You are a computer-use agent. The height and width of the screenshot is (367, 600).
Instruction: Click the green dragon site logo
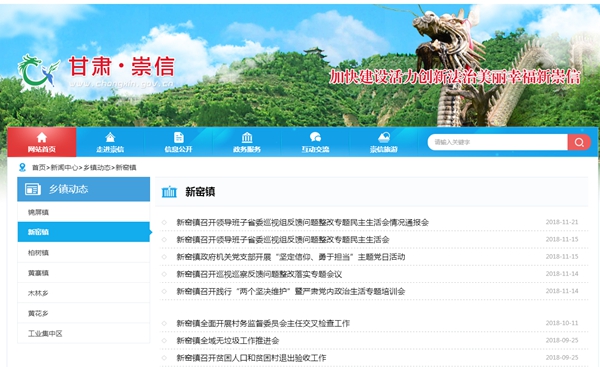[x=38, y=71]
